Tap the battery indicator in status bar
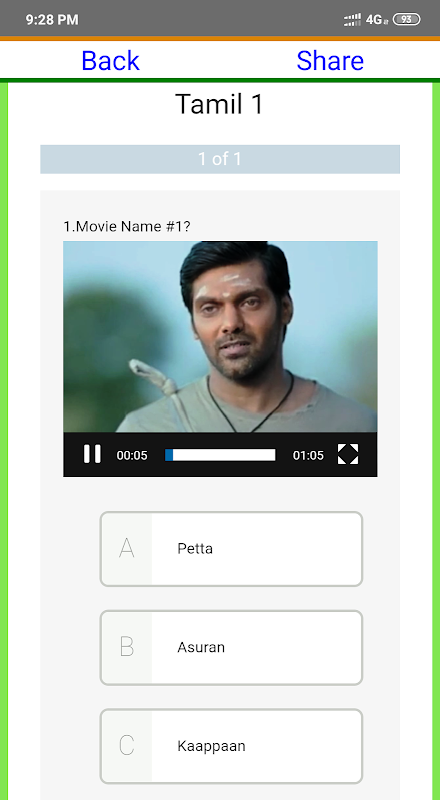The image size is (440, 800). 406,19
